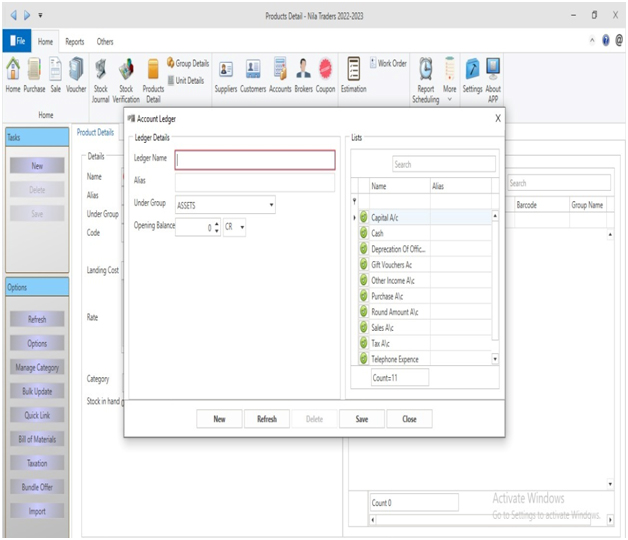Image resolution: width=628 pixels, height=540 pixels.
Task: Click Taxation option button
Action: (37, 463)
